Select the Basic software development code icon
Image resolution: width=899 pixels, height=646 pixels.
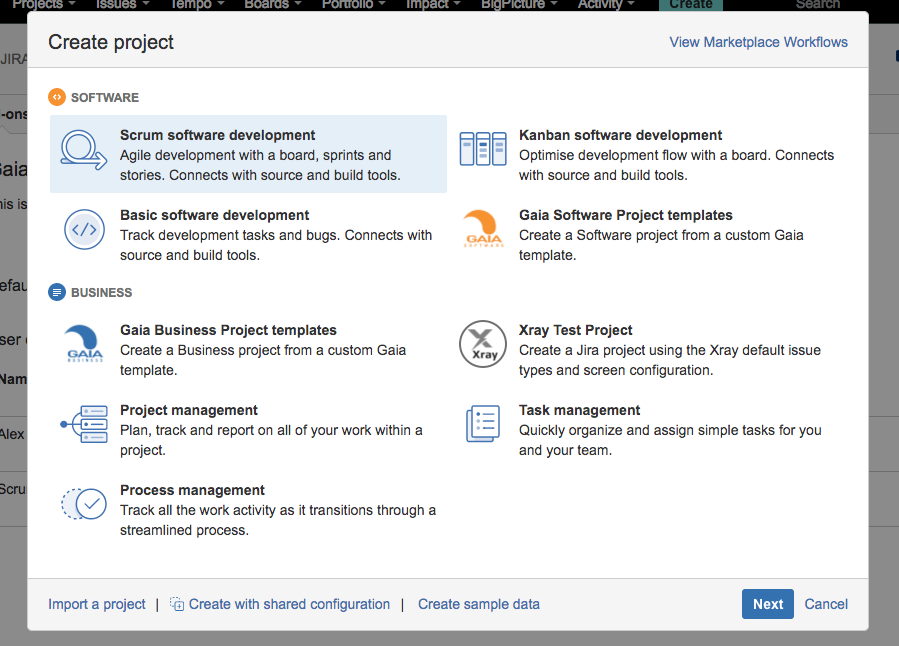point(84,230)
